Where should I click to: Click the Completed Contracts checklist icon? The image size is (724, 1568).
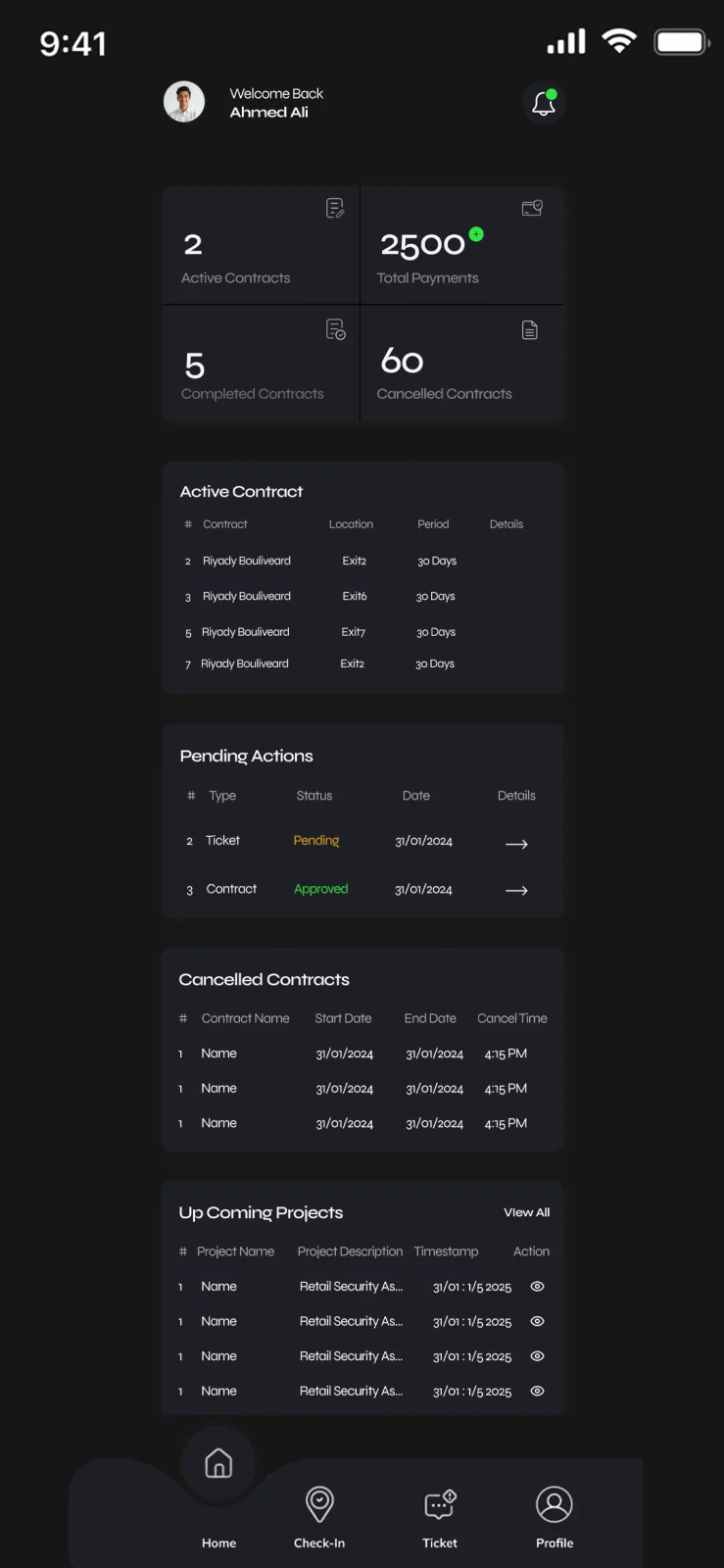tap(336, 330)
